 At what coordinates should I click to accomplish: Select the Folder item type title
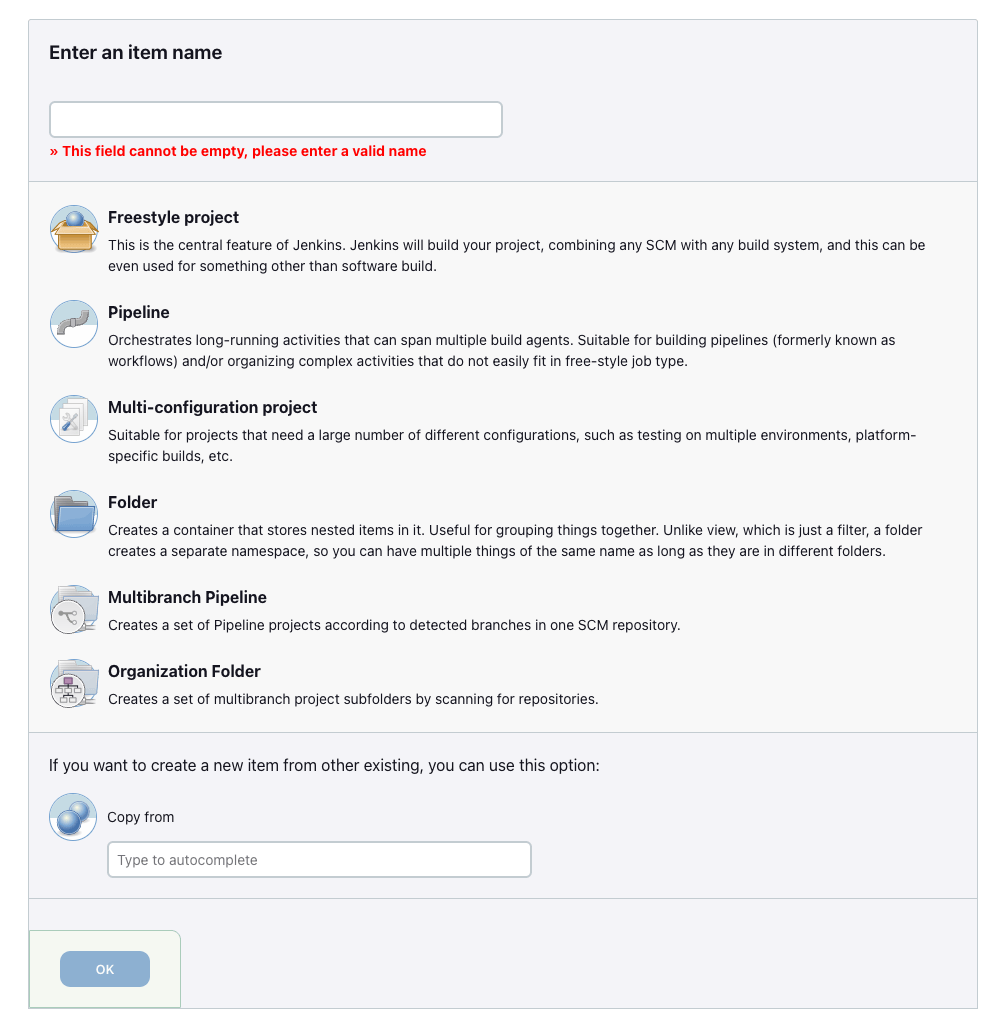tap(132, 502)
